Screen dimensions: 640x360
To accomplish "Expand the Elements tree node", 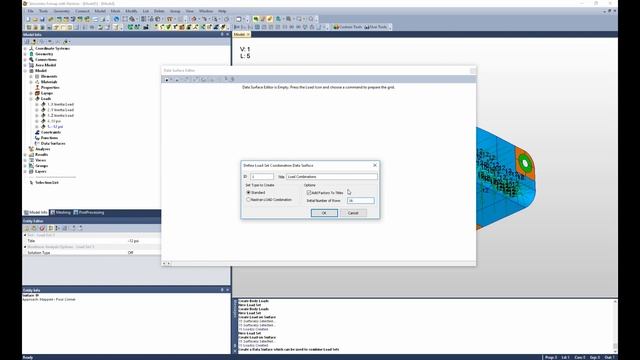I will [31, 76].
